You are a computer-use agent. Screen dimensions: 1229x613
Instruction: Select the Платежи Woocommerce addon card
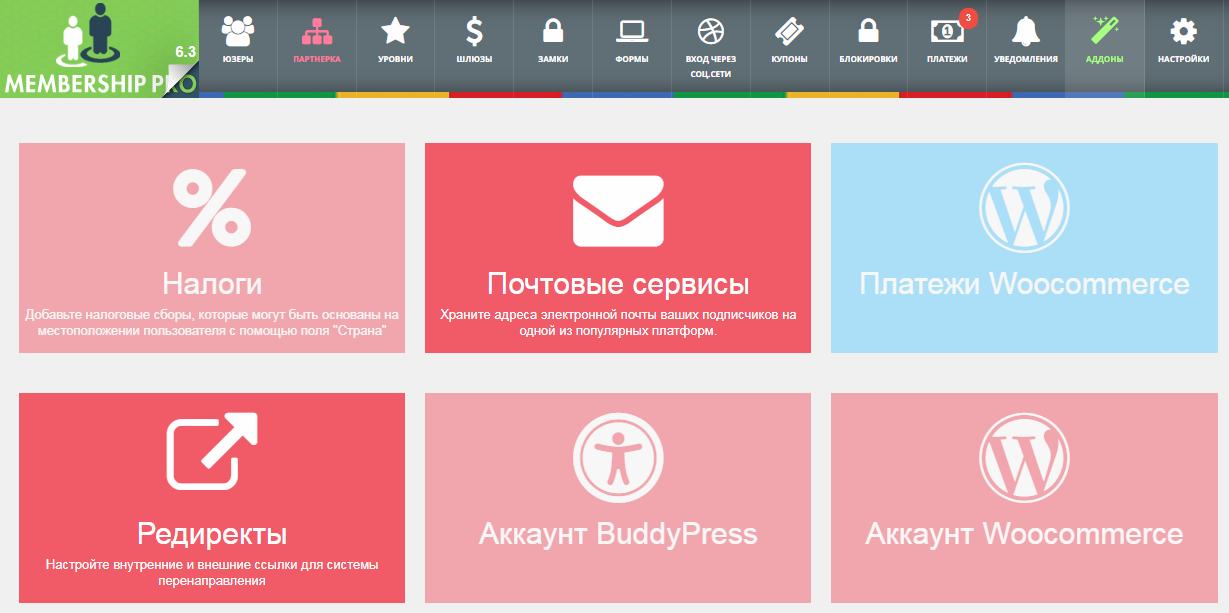pyautogui.click(x=1024, y=248)
